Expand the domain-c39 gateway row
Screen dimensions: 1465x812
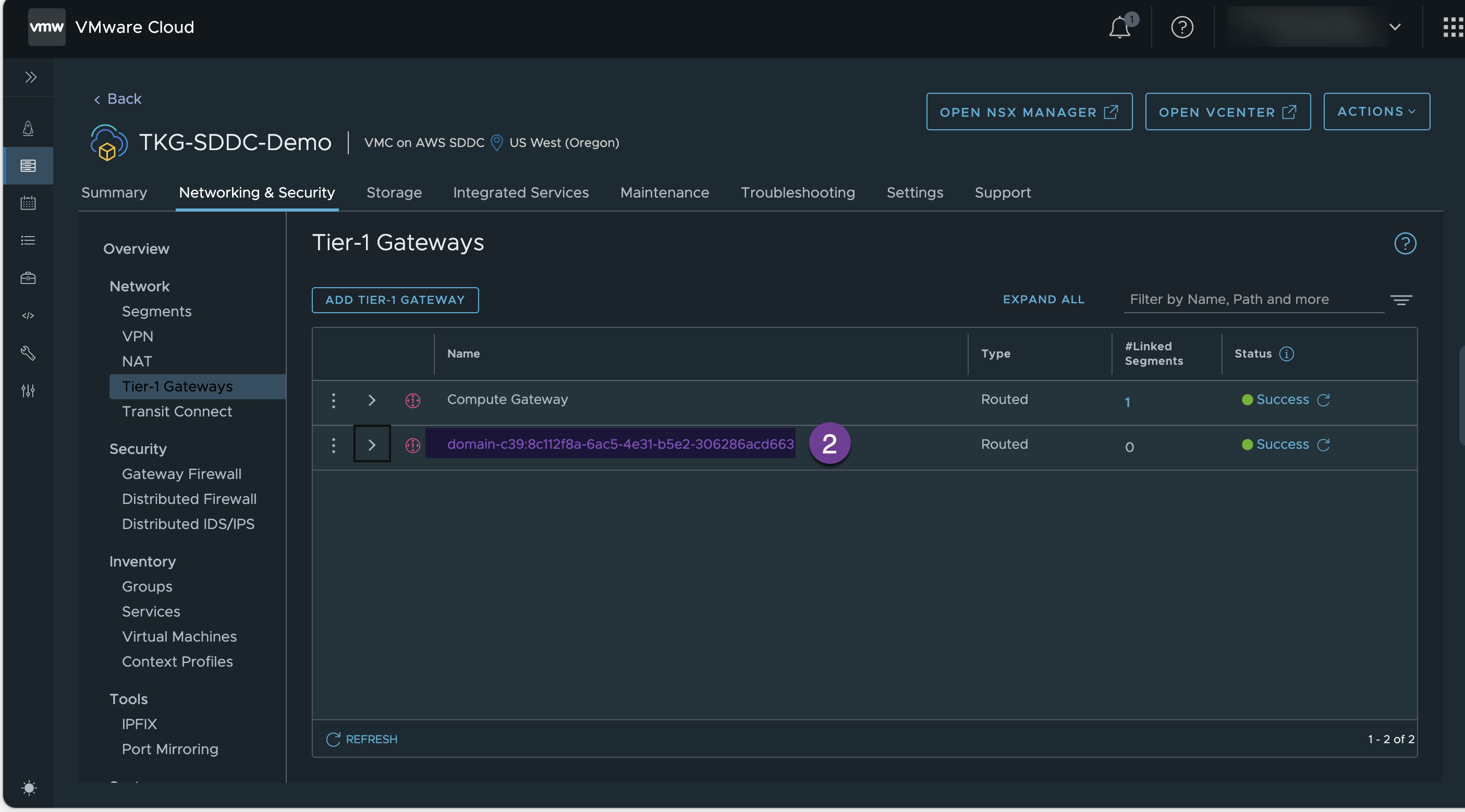371,445
